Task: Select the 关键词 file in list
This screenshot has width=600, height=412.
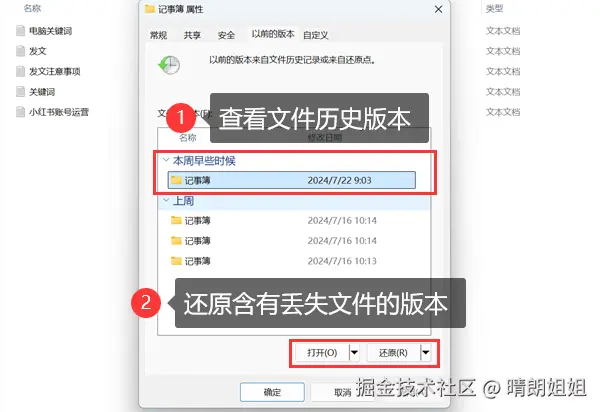Action: tap(42, 92)
